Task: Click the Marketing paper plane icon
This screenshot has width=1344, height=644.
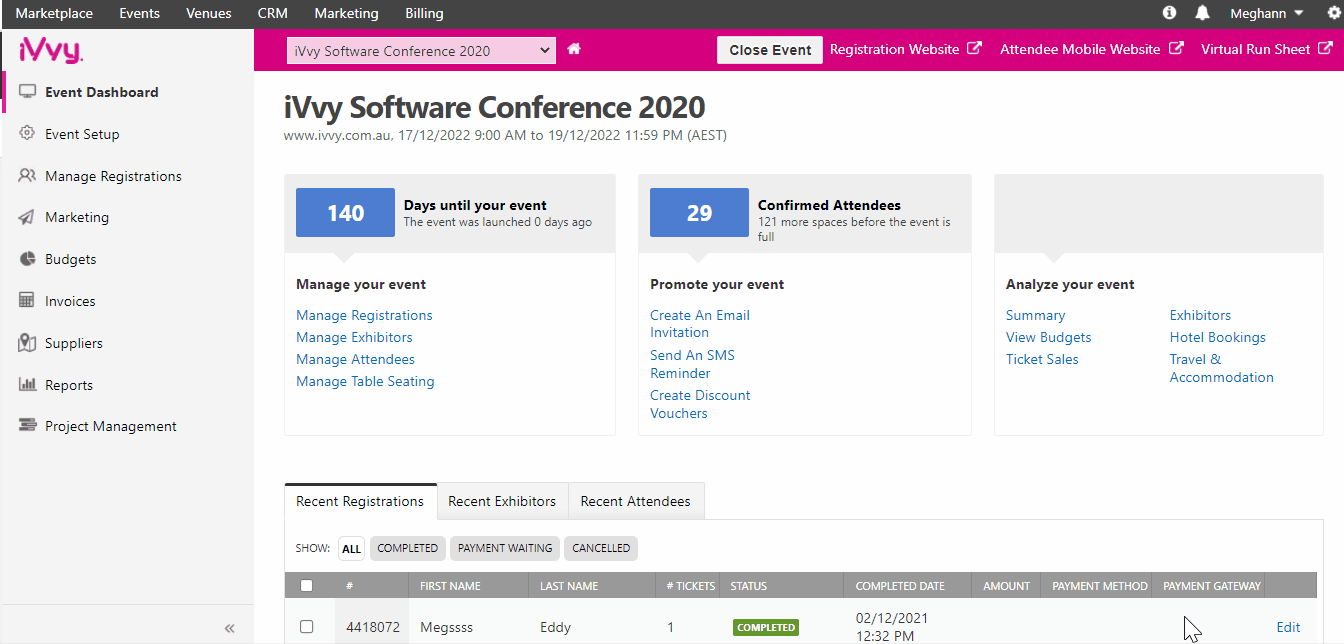Action: 27,217
